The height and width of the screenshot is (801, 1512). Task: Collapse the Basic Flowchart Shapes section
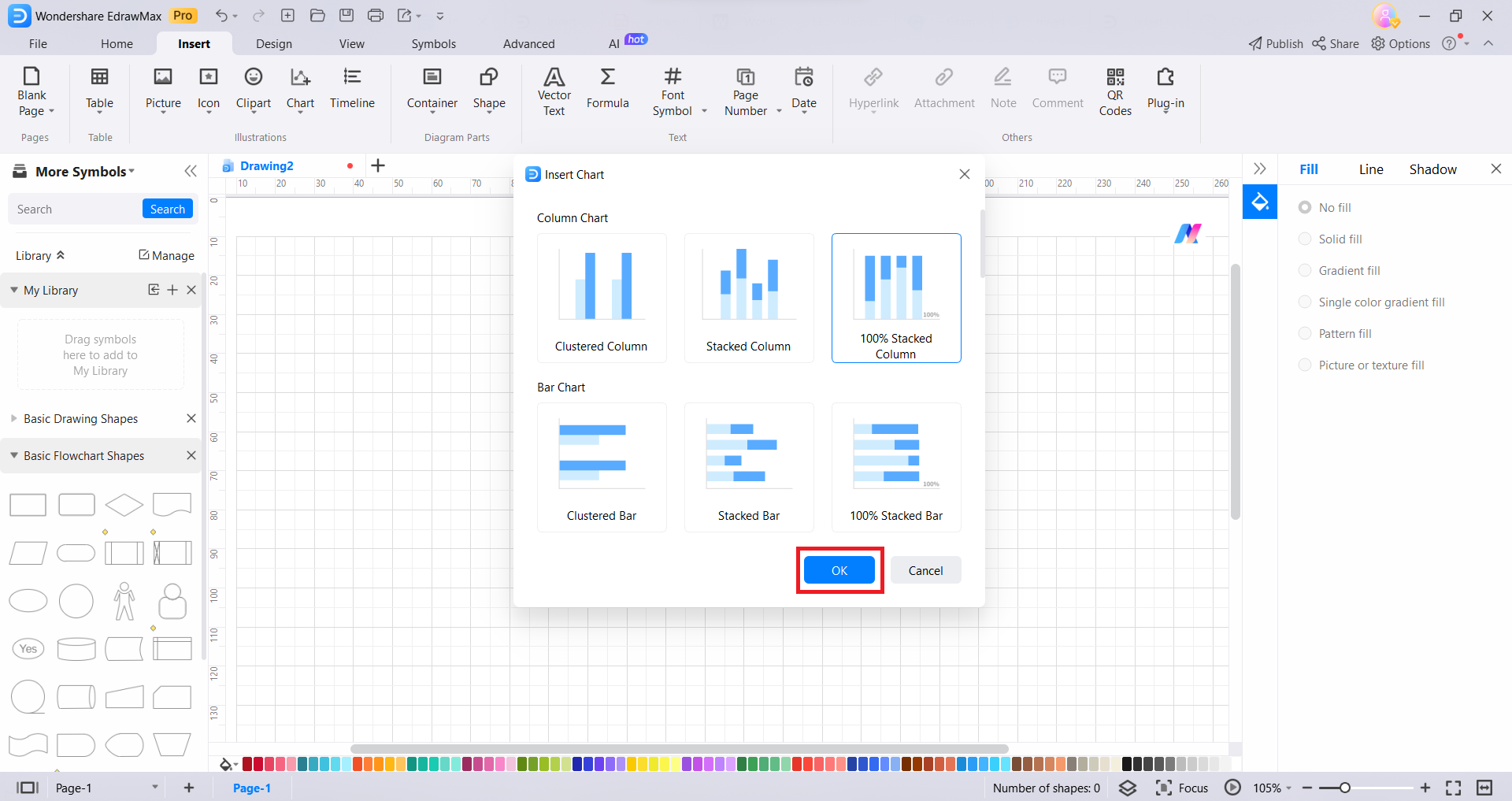[x=14, y=455]
